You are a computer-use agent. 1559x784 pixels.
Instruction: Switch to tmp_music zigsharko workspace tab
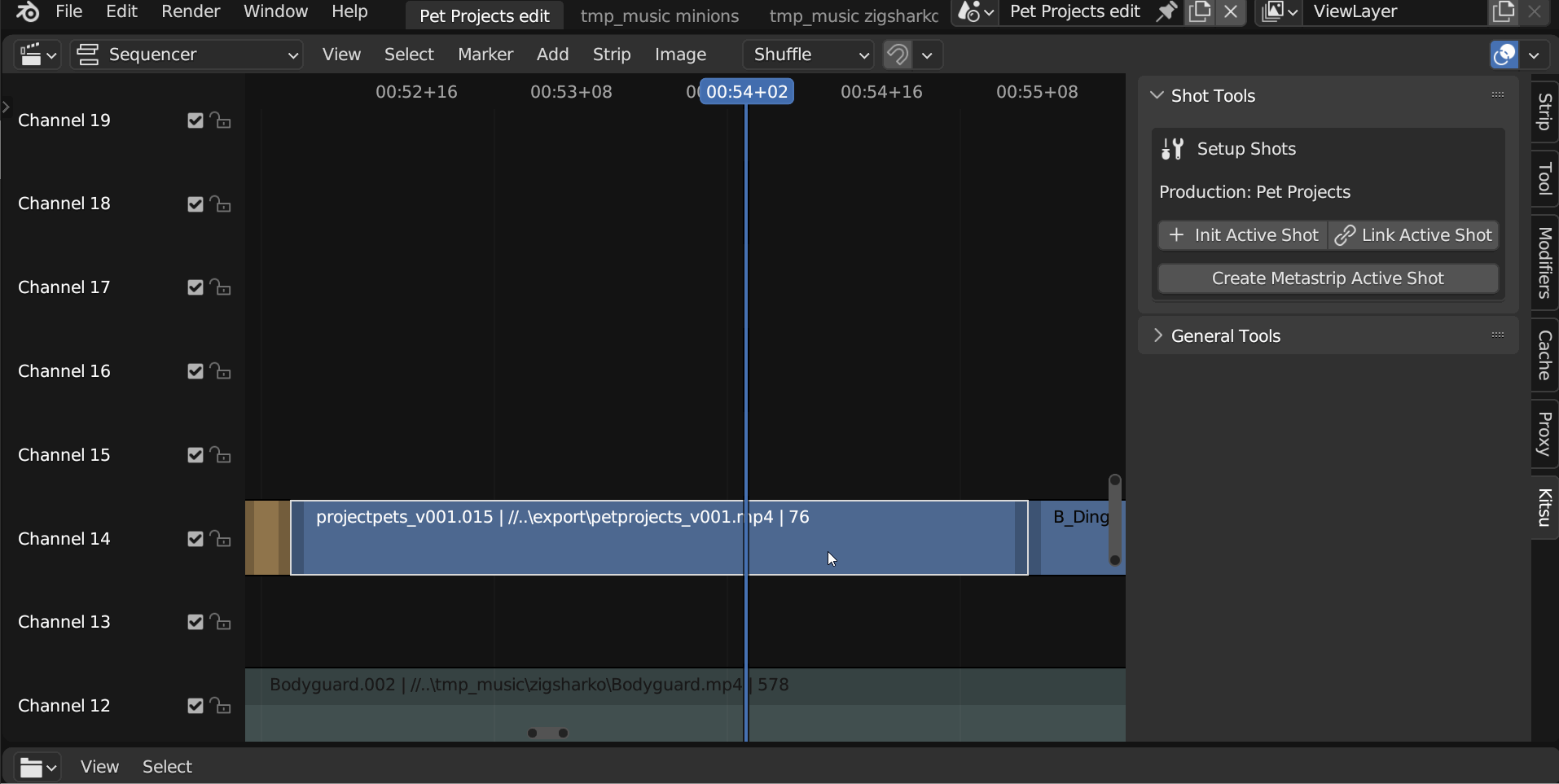point(853,15)
